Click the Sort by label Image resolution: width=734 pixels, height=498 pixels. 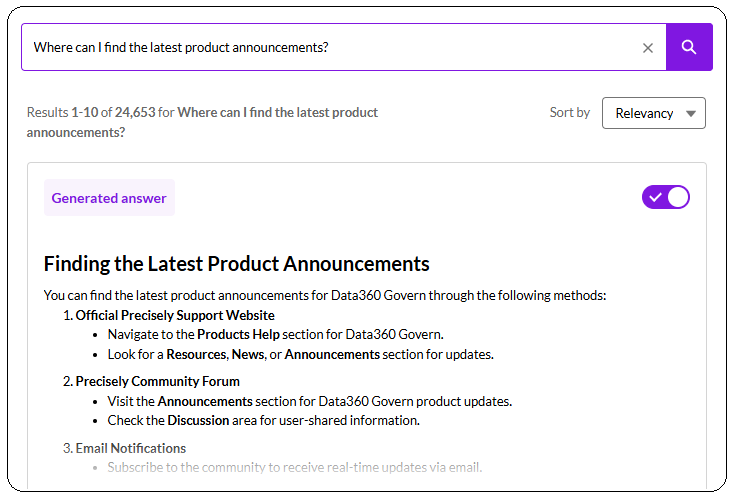coord(570,112)
